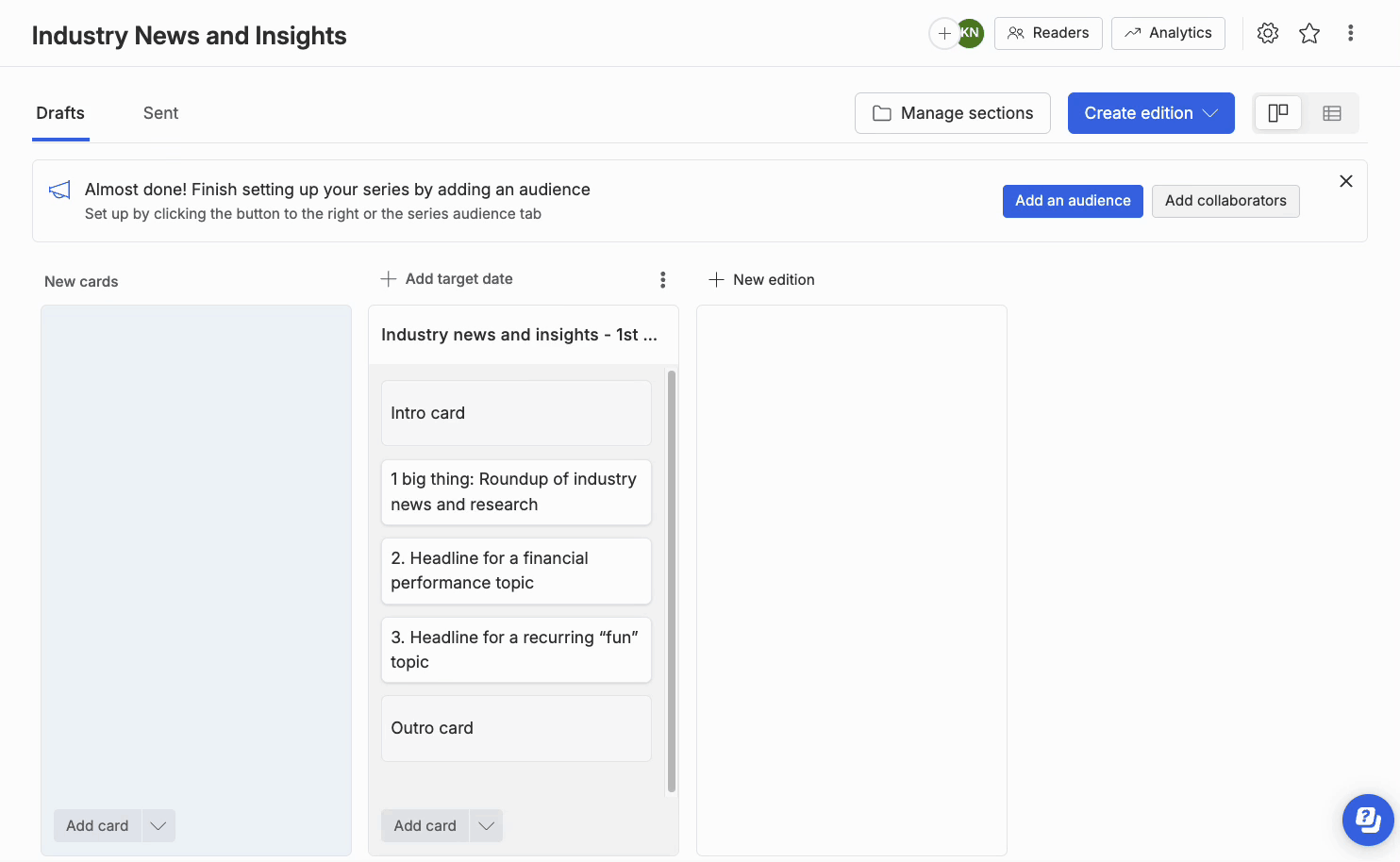
Task: Click the plus add-member icon beside avatar
Action: (943, 33)
